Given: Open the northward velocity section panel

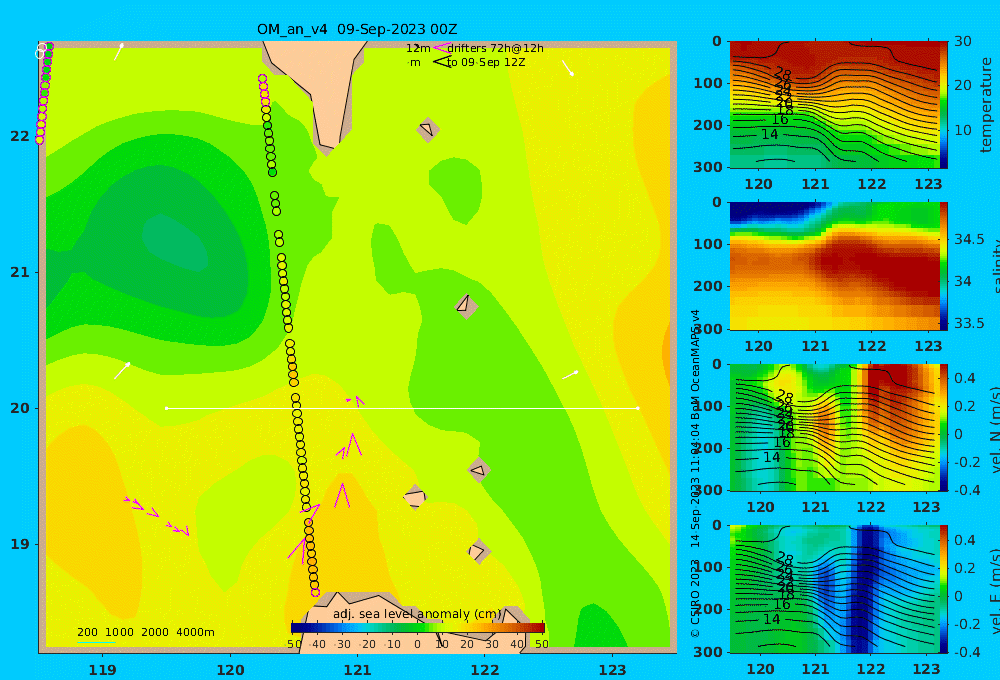Looking at the screenshot, I should 835,427.
